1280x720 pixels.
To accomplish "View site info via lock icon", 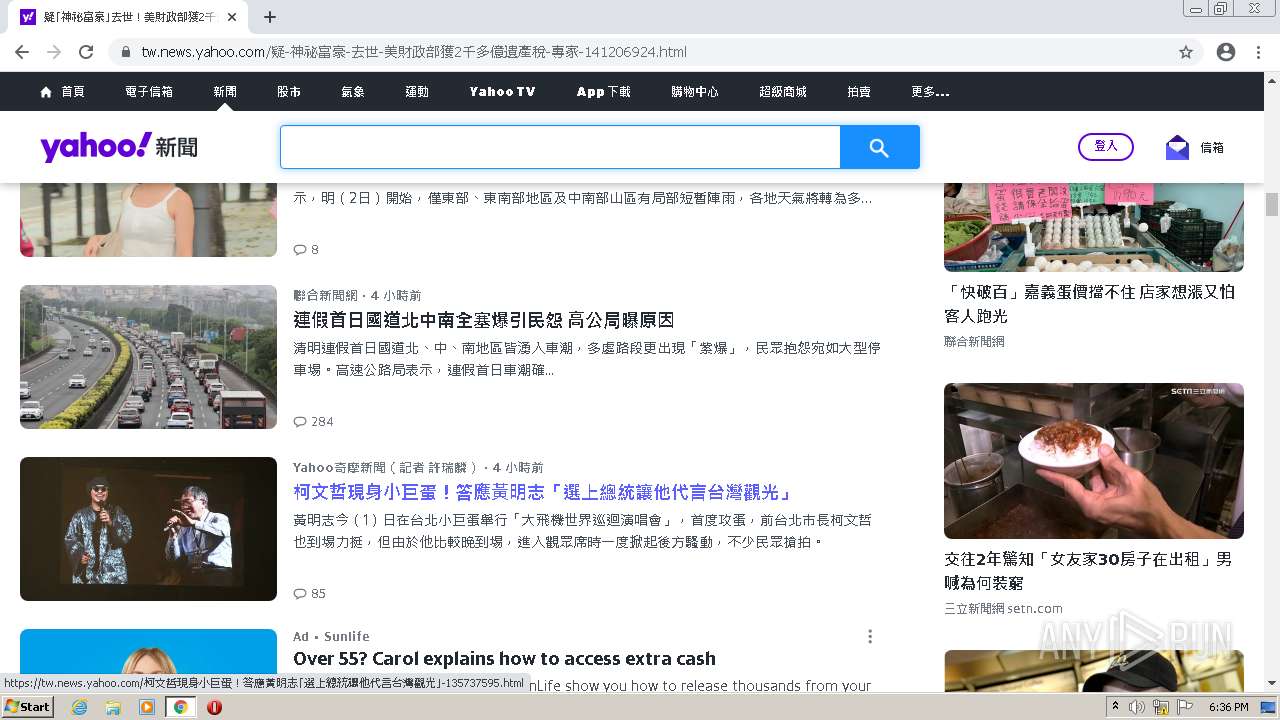I will 126,52.
